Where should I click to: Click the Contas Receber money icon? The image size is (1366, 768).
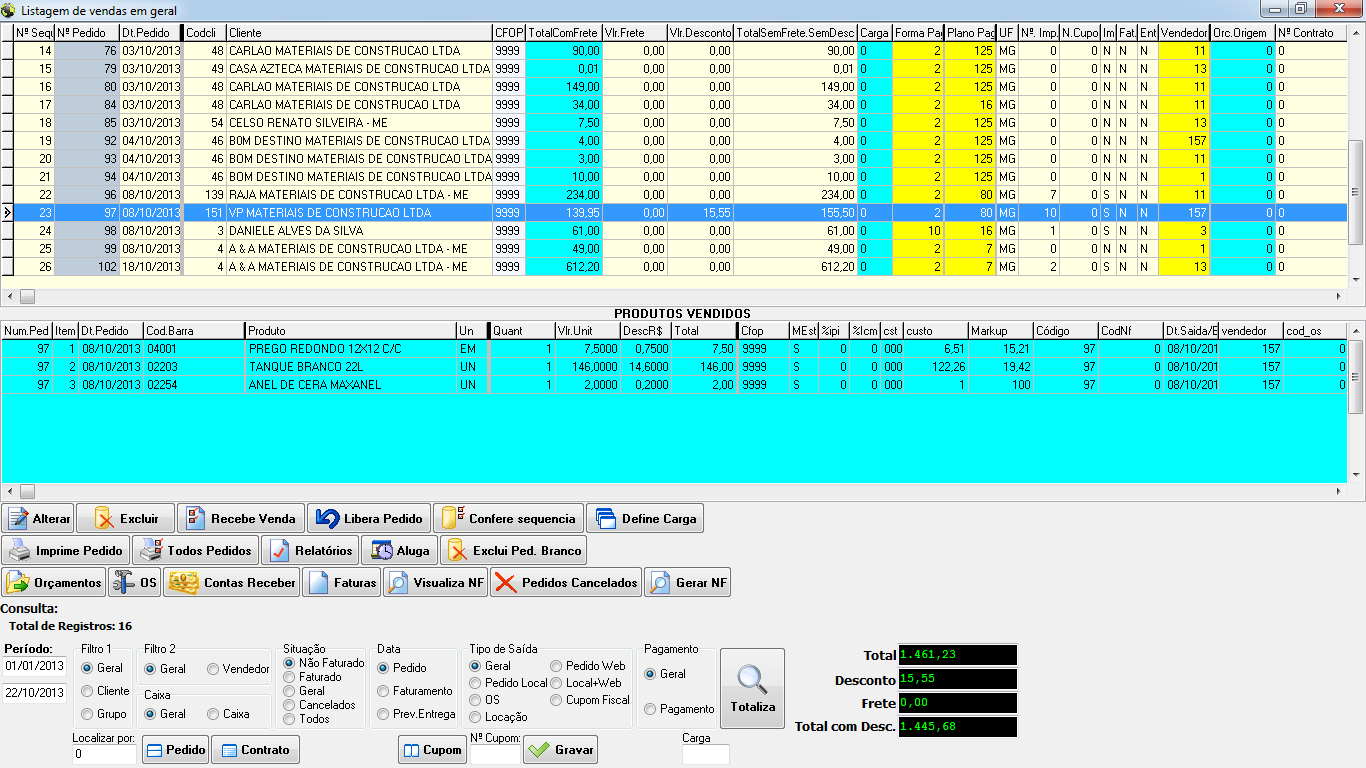[183, 582]
